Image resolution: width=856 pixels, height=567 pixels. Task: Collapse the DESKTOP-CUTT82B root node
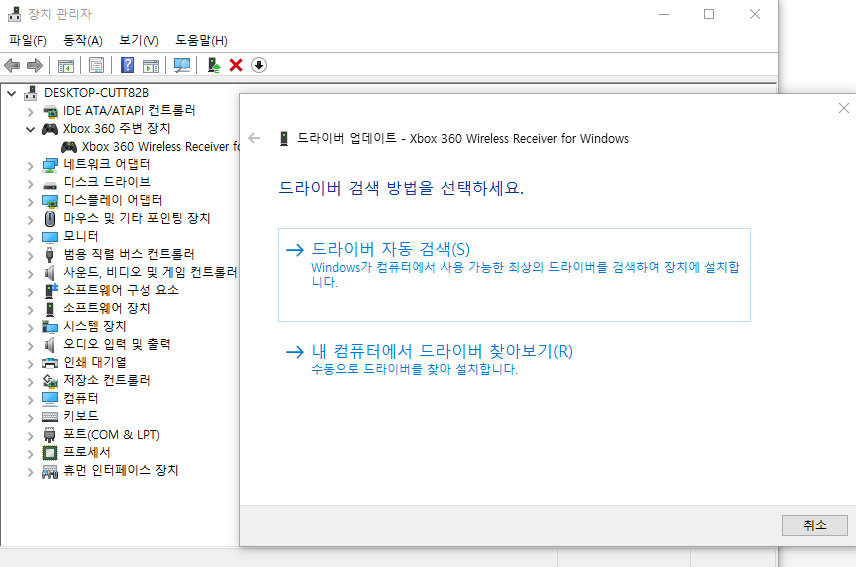pos(11,94)
